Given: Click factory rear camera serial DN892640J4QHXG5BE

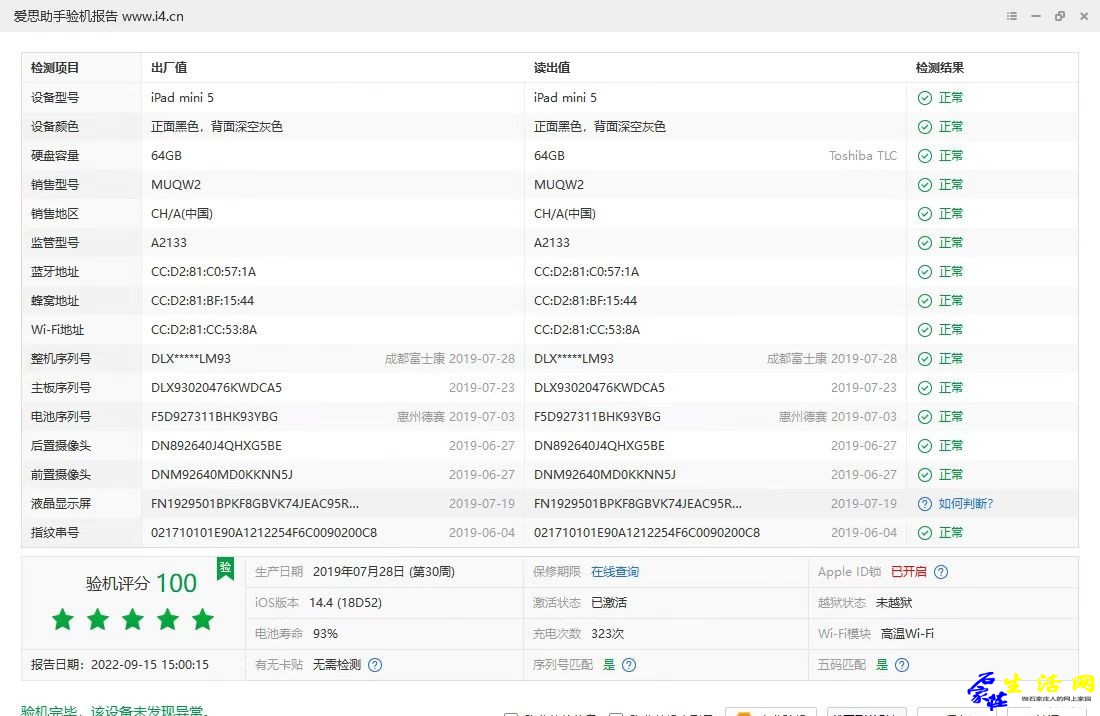Looking at the screenshot, I should (x=216, y=445).
